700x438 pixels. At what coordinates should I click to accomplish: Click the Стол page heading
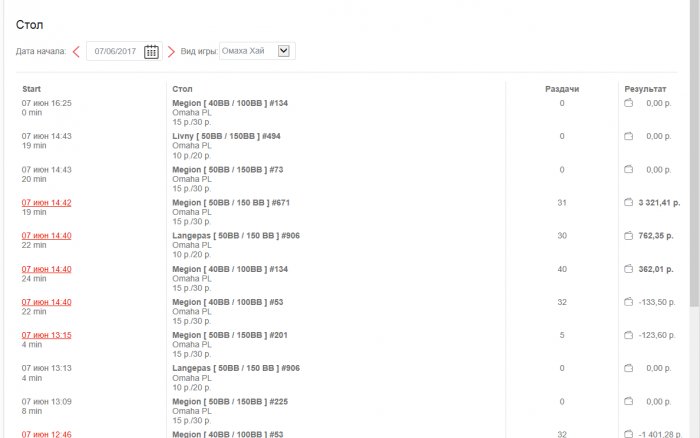(x=29, y=25)
